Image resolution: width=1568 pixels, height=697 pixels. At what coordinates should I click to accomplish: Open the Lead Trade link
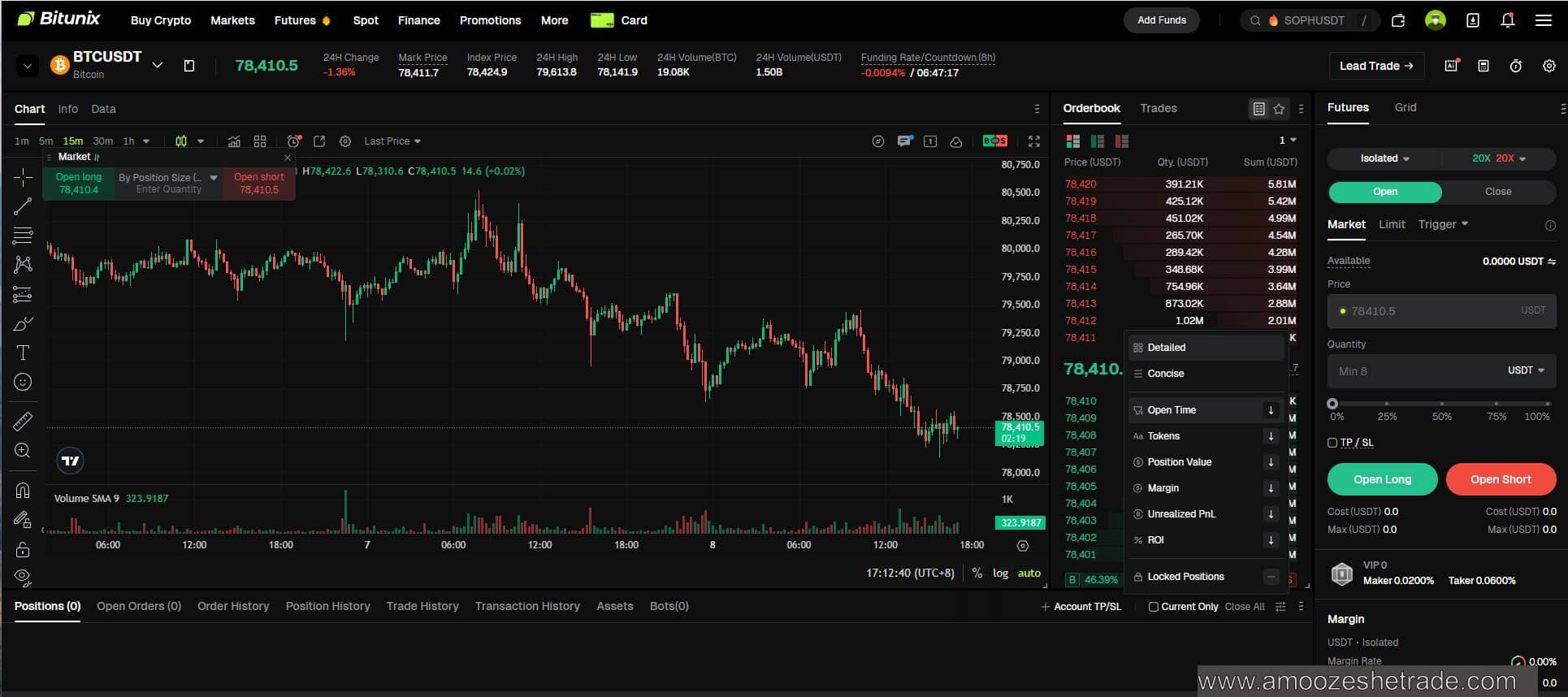[x=1376, y=66]
